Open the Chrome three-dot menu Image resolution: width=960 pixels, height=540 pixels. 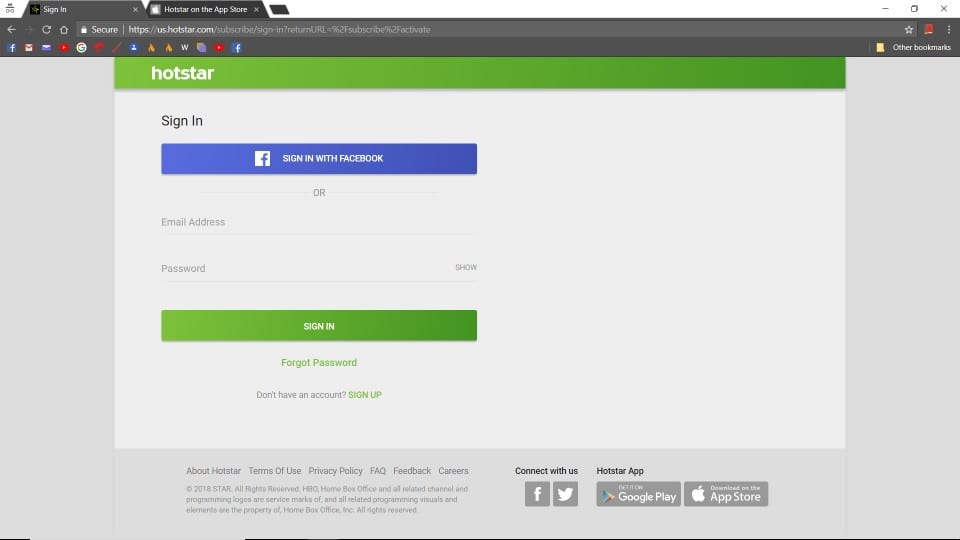(948, 29)
